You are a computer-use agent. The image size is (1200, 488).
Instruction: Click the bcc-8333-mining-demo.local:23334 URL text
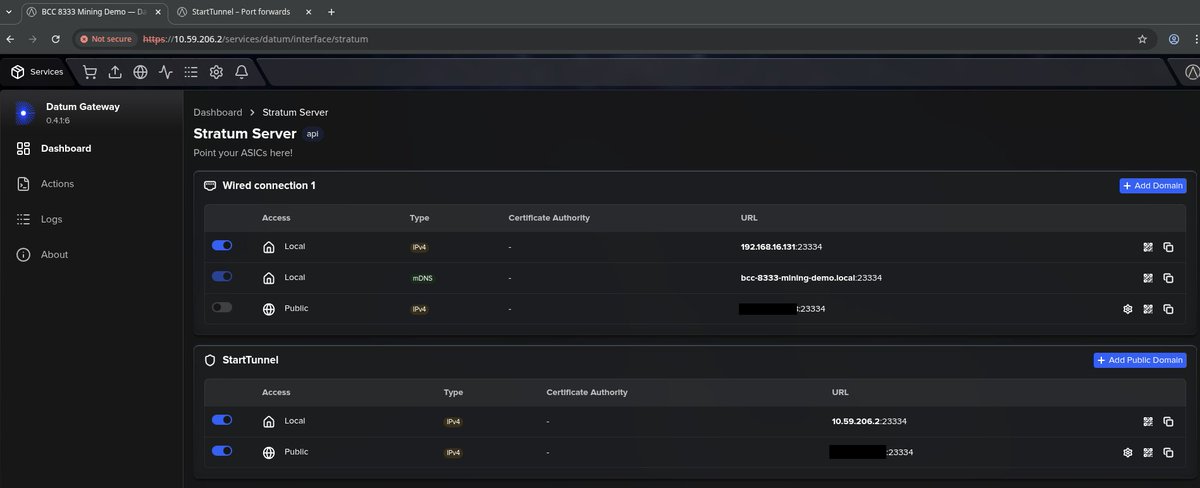tap(810, 278)
